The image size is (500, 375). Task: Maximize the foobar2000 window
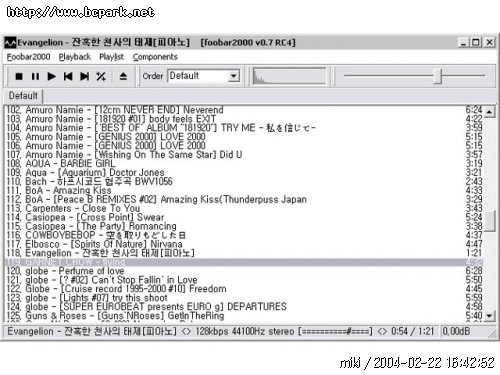pos(476,42)
